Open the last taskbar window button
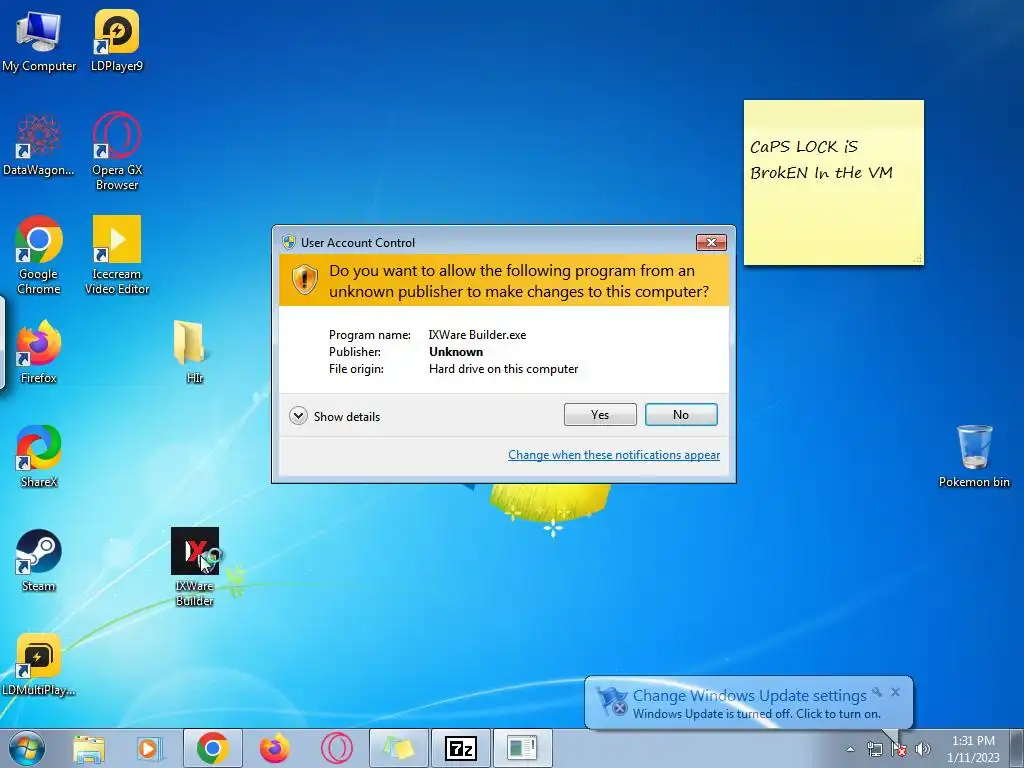 click(x=522, y=748)
